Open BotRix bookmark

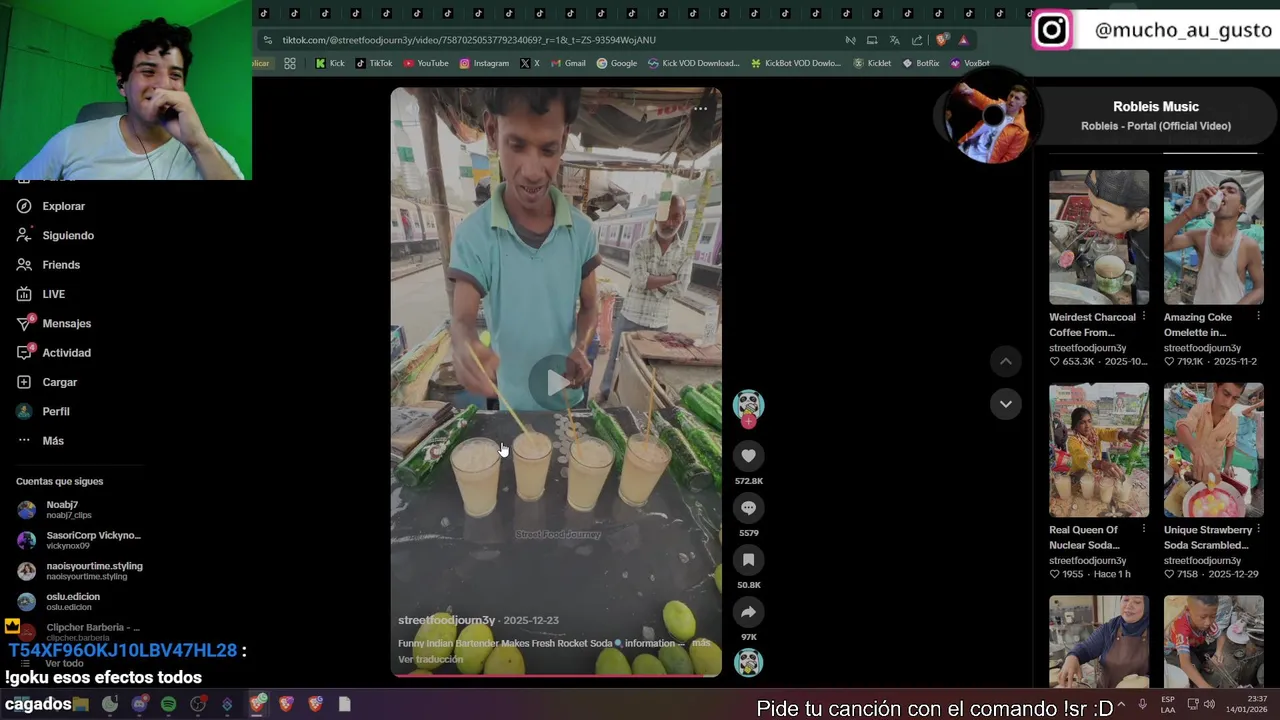point(921,63)
